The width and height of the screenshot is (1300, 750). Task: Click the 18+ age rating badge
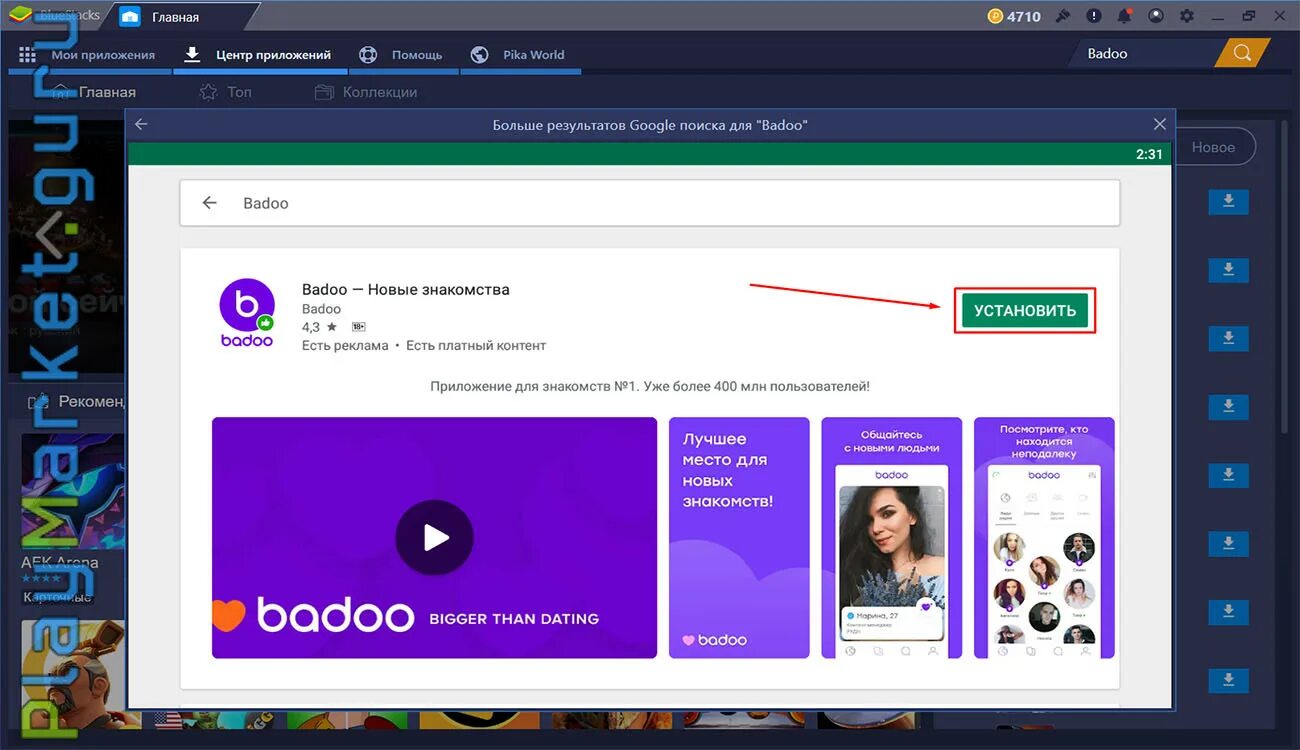click(x=358, y=327)
